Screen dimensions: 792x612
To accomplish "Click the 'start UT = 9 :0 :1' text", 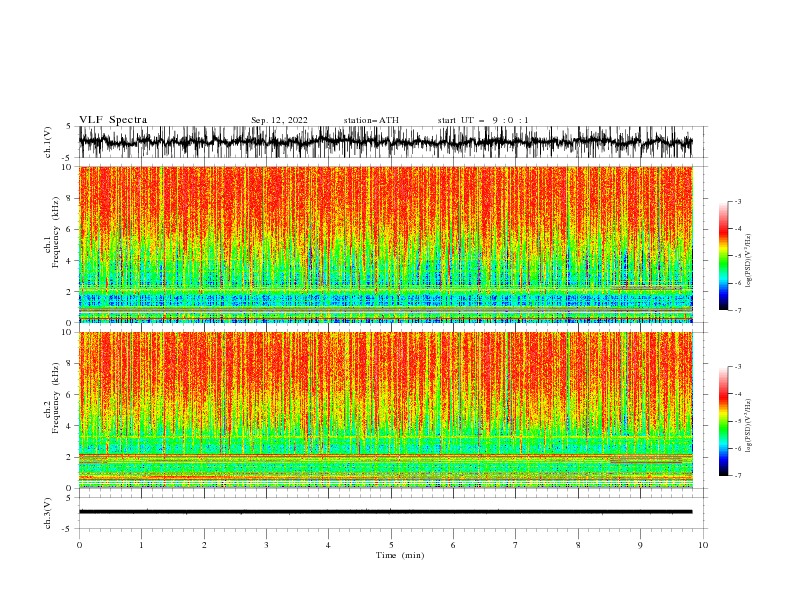I will tap(483, 120).
